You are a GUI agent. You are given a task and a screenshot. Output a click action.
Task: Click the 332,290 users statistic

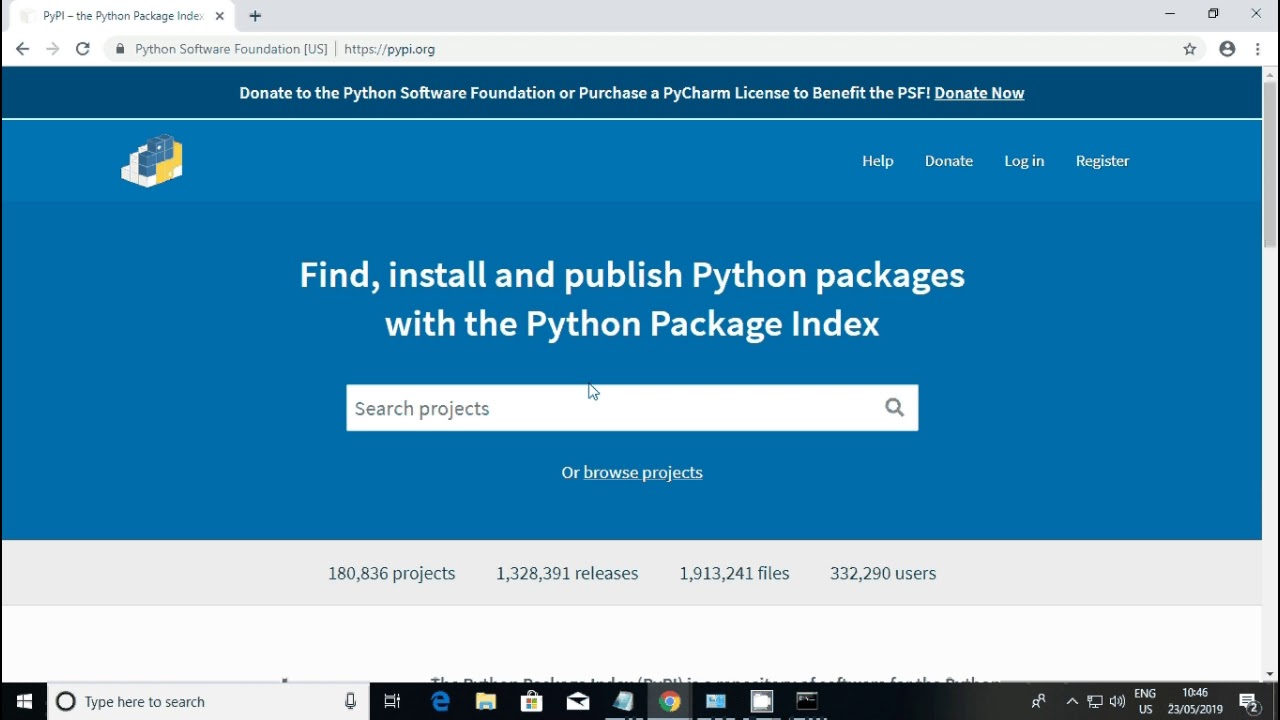[x=883, y=573]
